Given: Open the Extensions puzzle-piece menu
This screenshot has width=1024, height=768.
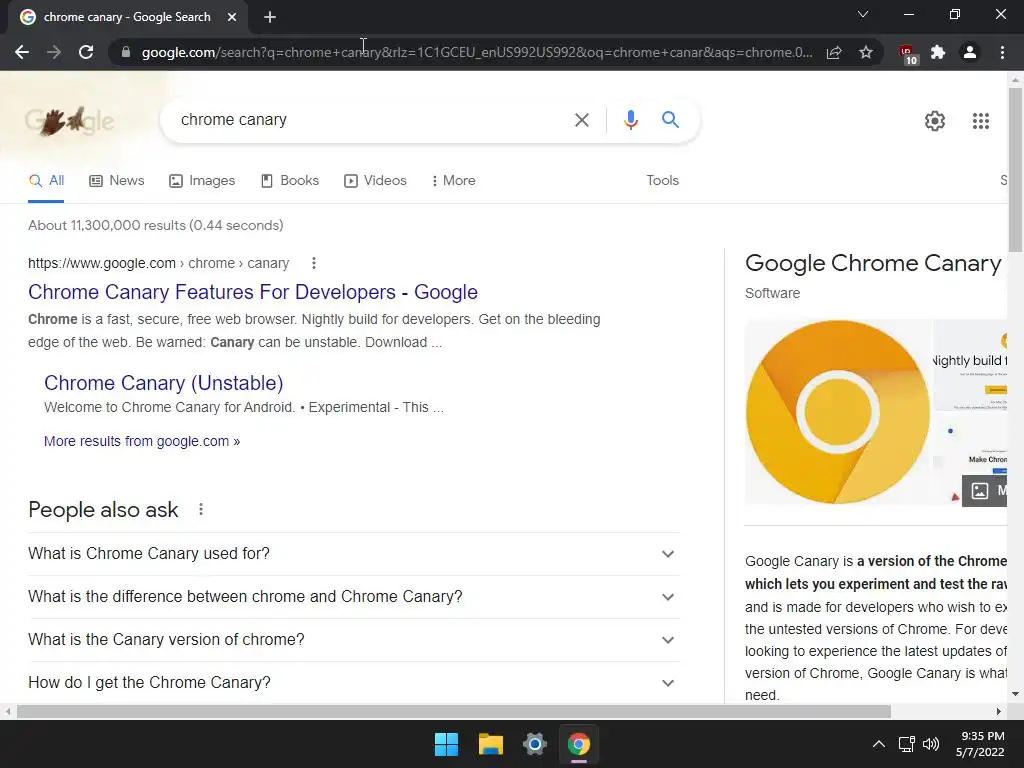Looking at the screenshot, I should click(938, 52).
